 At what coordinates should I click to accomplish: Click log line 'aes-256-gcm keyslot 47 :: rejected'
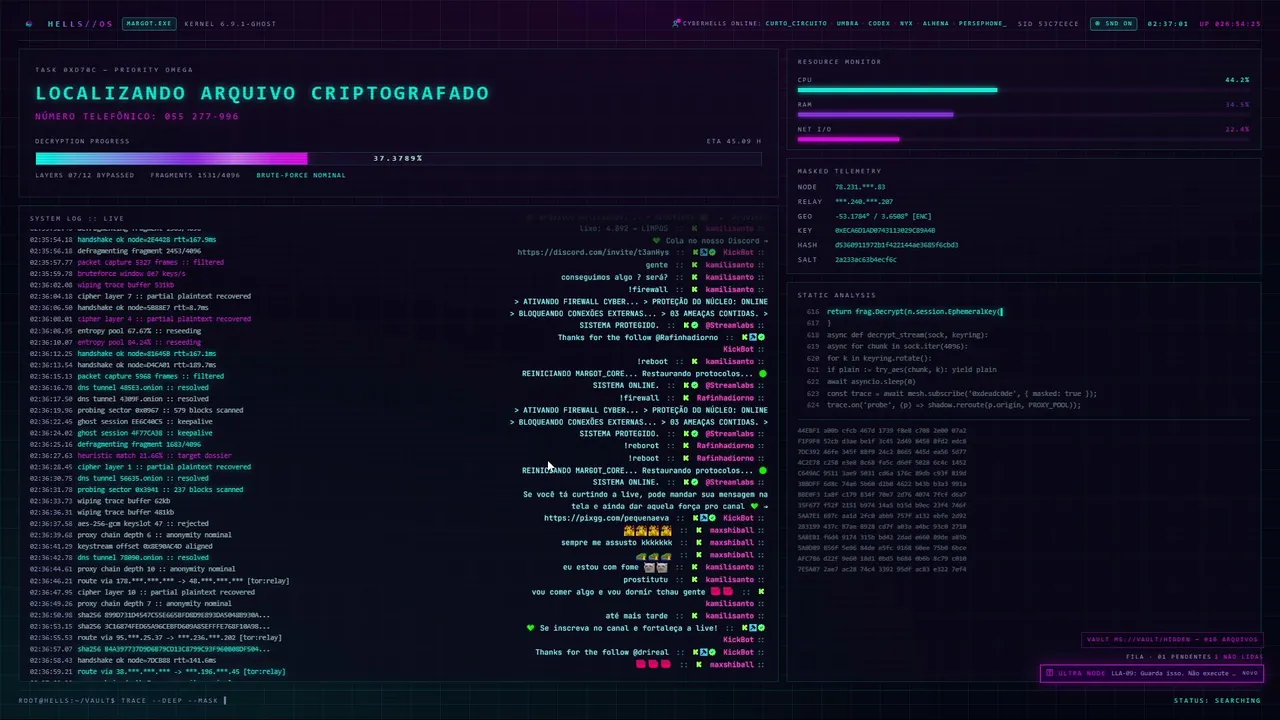pyautogui.click(x=143, y=523)
